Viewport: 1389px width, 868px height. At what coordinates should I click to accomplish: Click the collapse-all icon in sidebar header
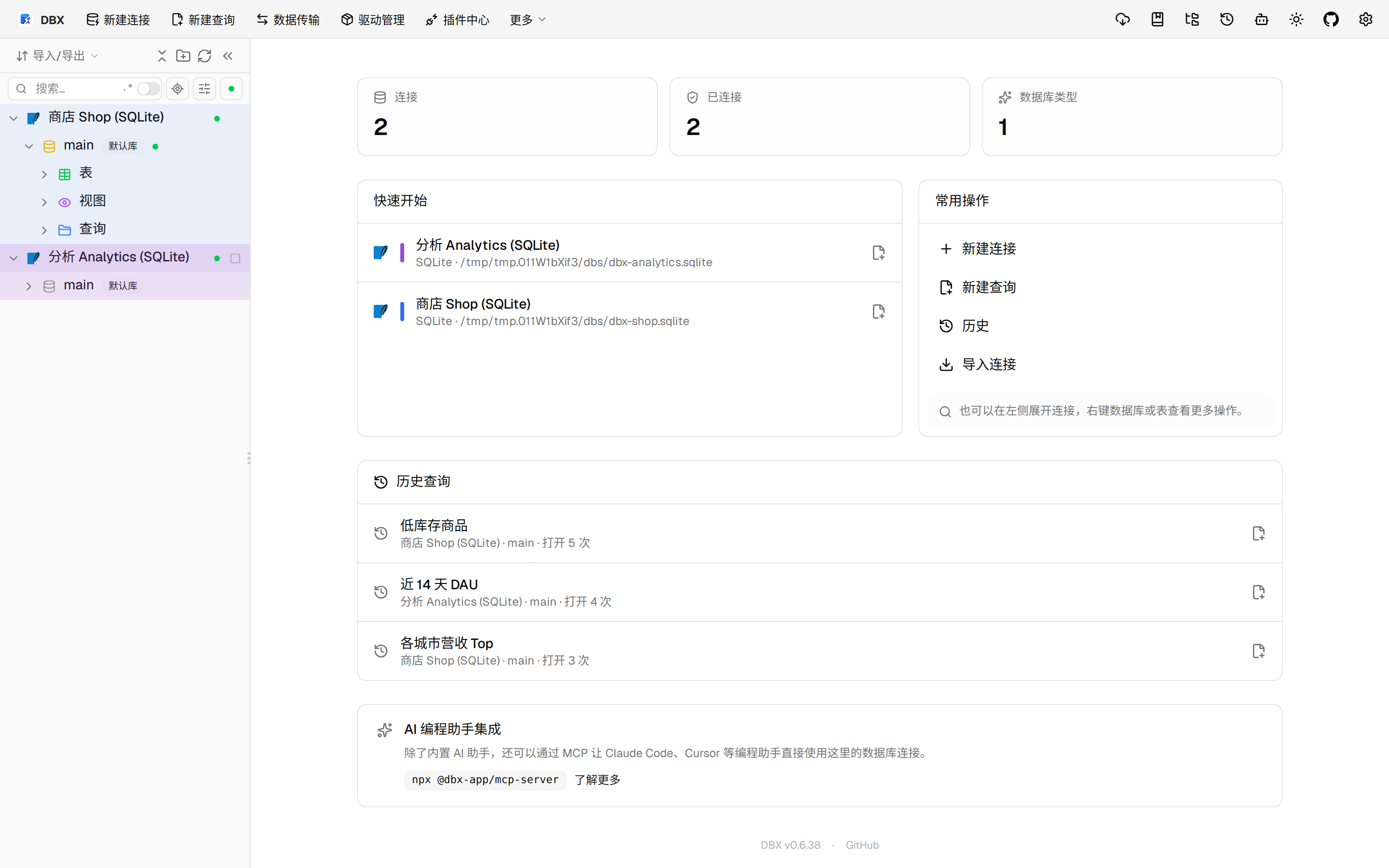[x=162, y=55]
